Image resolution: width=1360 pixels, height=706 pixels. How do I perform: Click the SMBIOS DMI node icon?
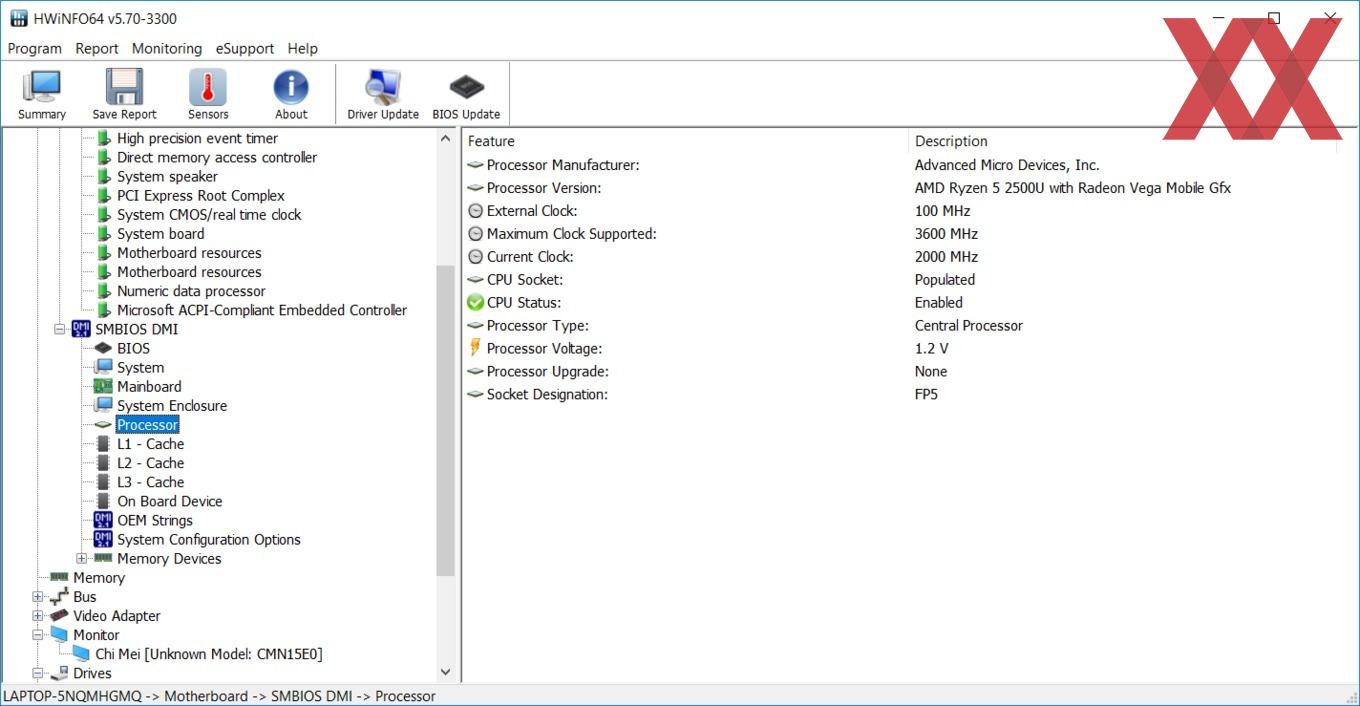click(81, 329)
